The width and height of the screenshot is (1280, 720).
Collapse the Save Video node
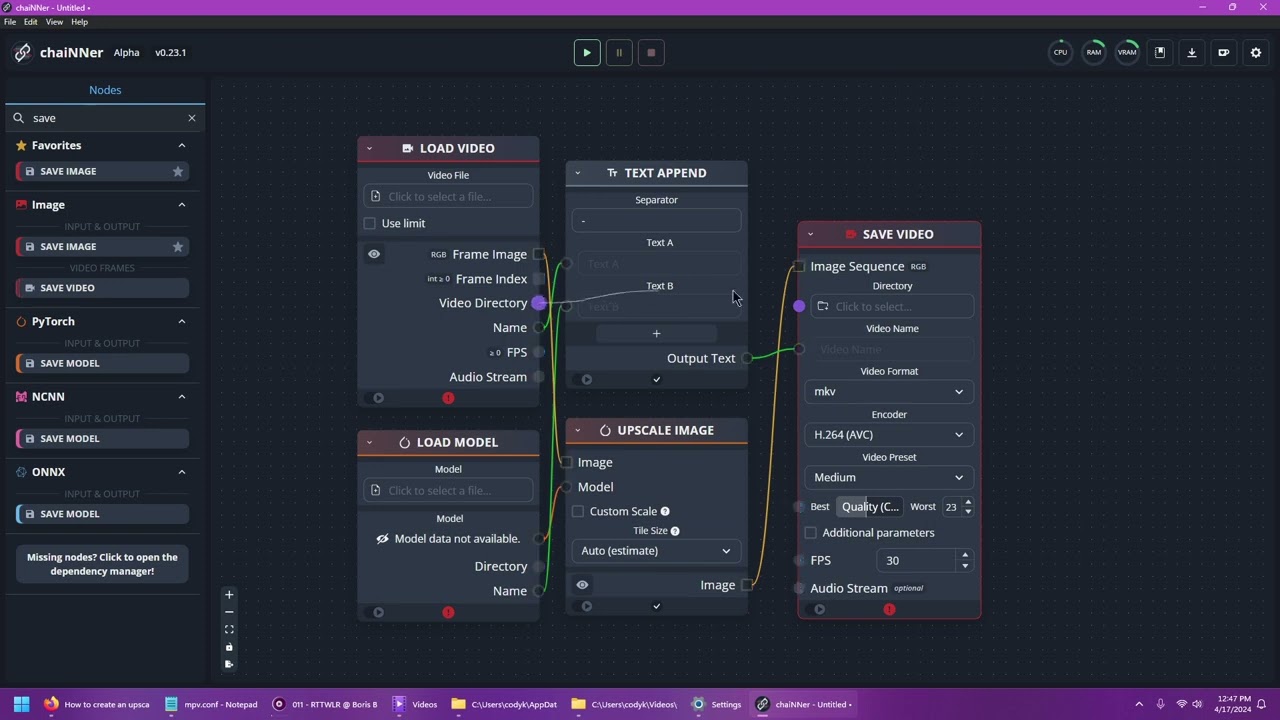pyautogui.click(x=810, y=234)
